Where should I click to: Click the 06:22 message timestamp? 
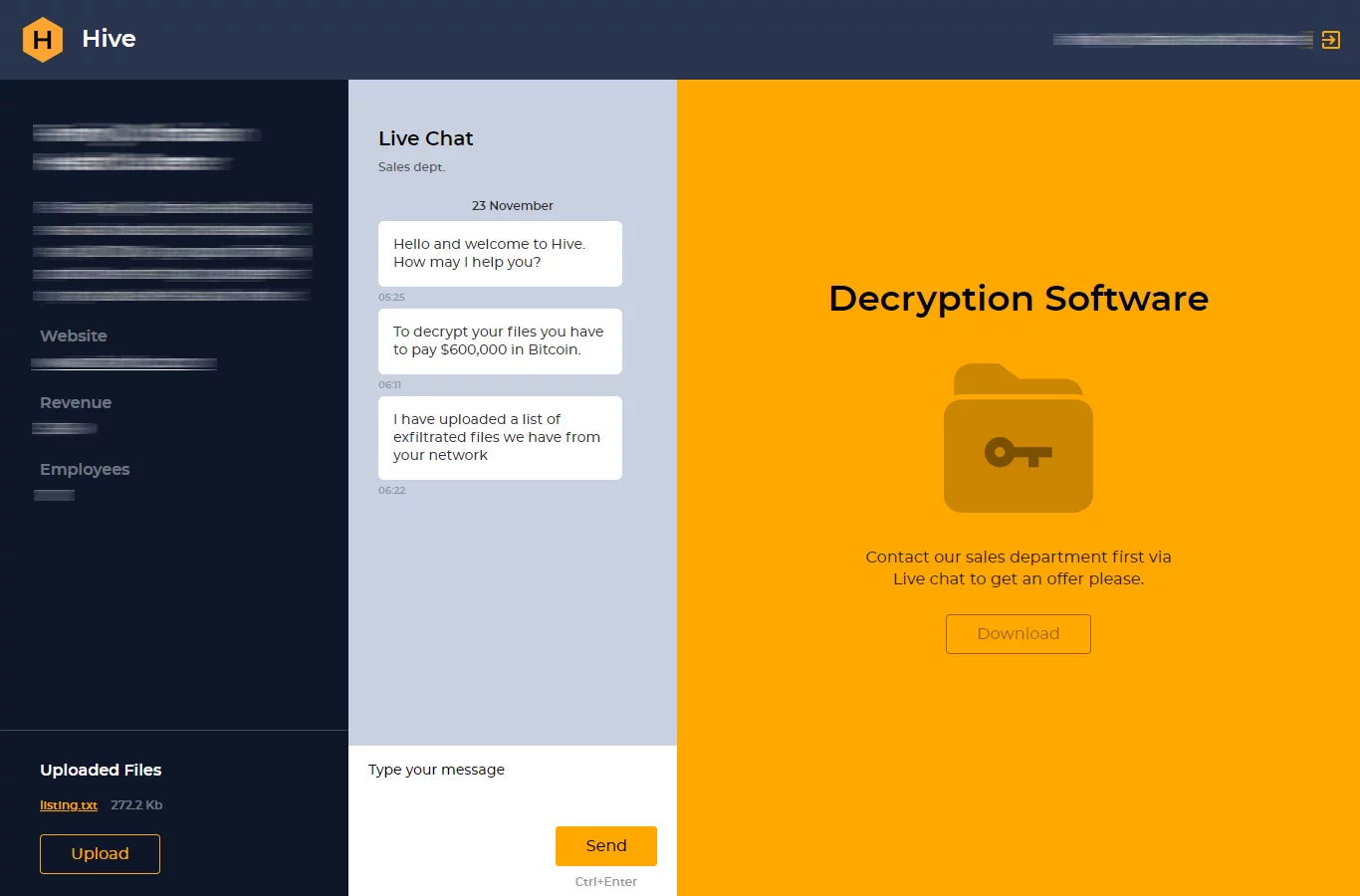tap(392, 490)
